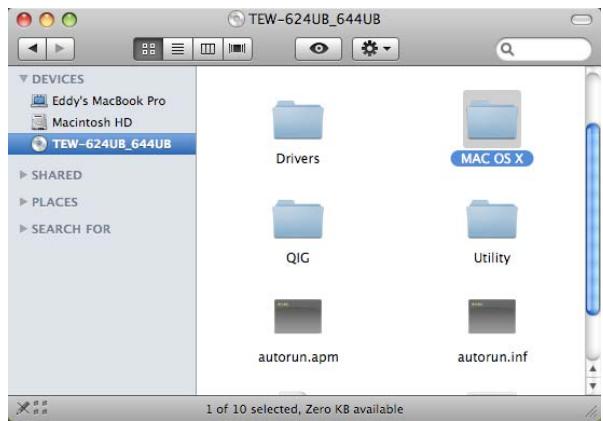Switch to column view
This screenshot has height=421, width=603.
point(207,49)
